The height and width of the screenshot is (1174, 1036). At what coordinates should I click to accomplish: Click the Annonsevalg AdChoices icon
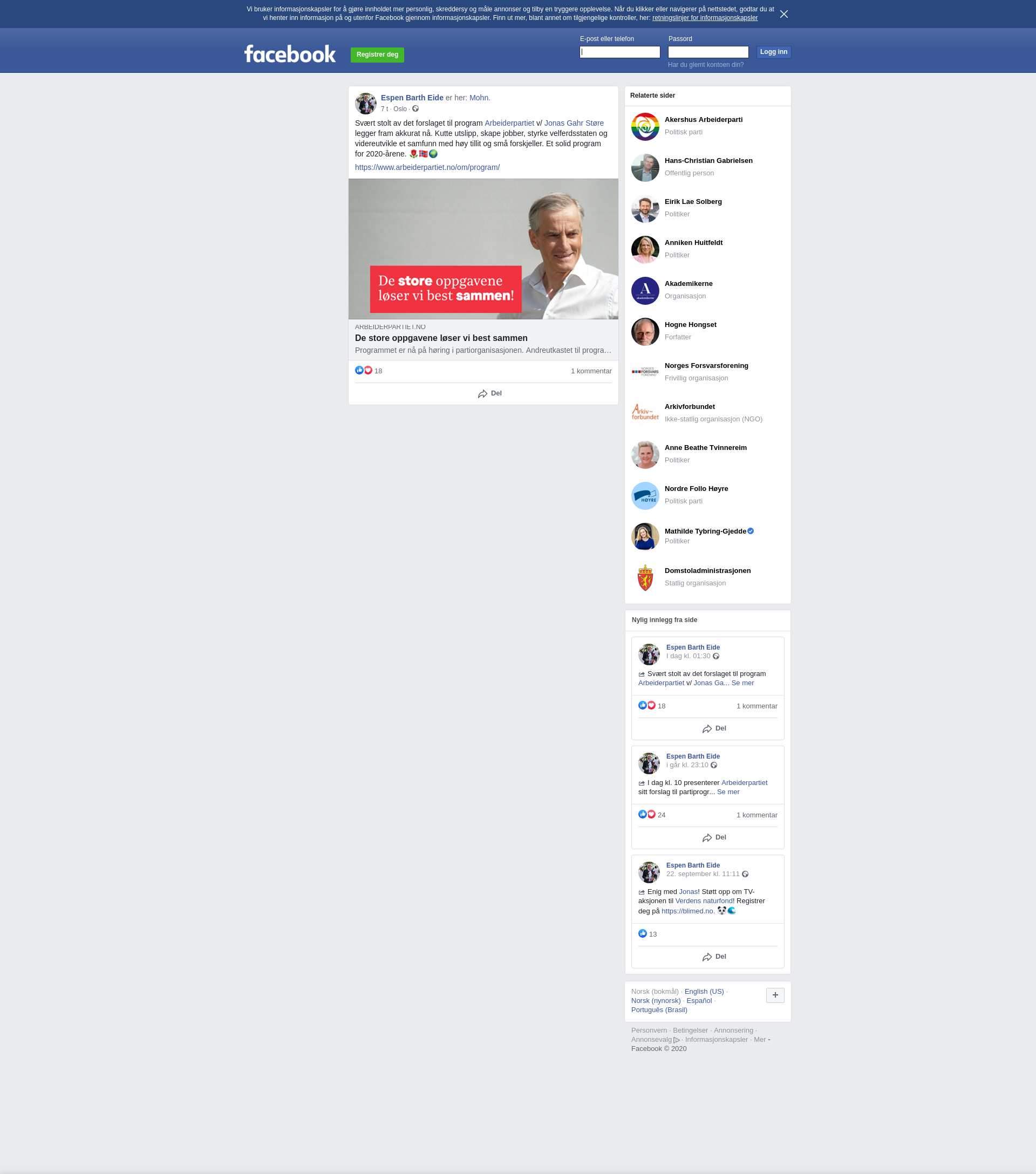(x=677, y=1040)
